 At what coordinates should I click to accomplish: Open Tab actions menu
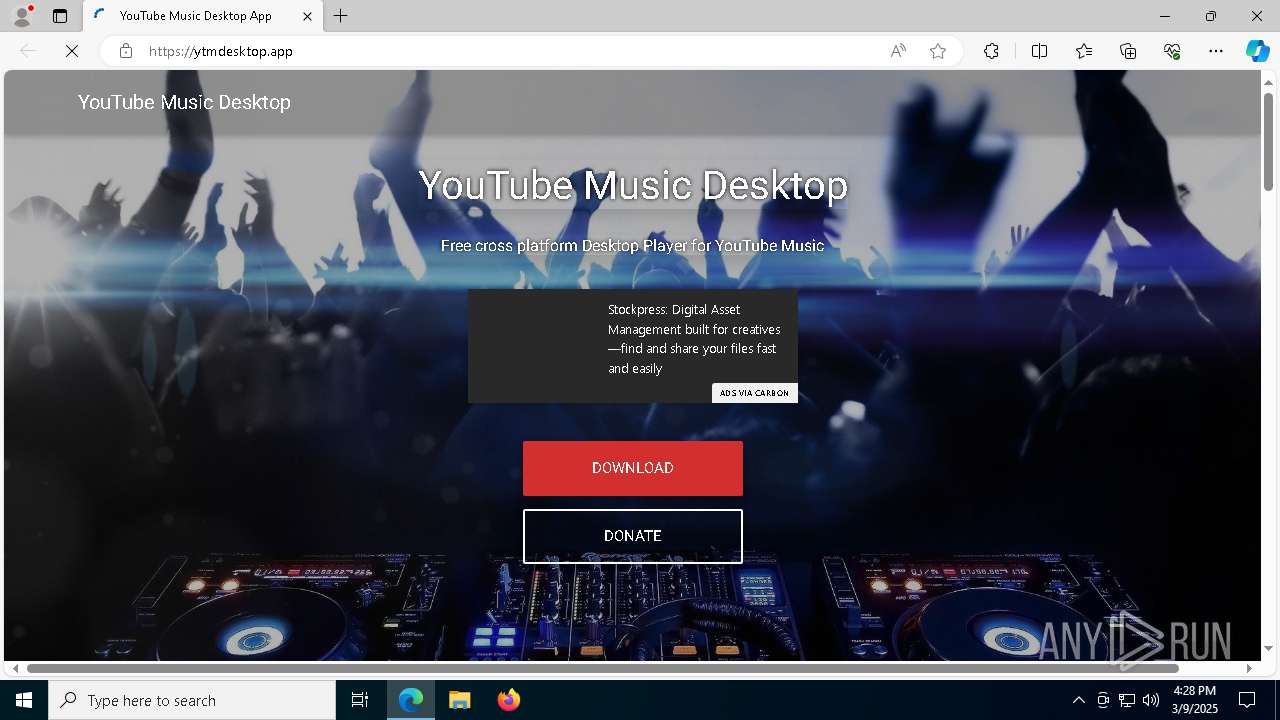(x=60, y=16)
